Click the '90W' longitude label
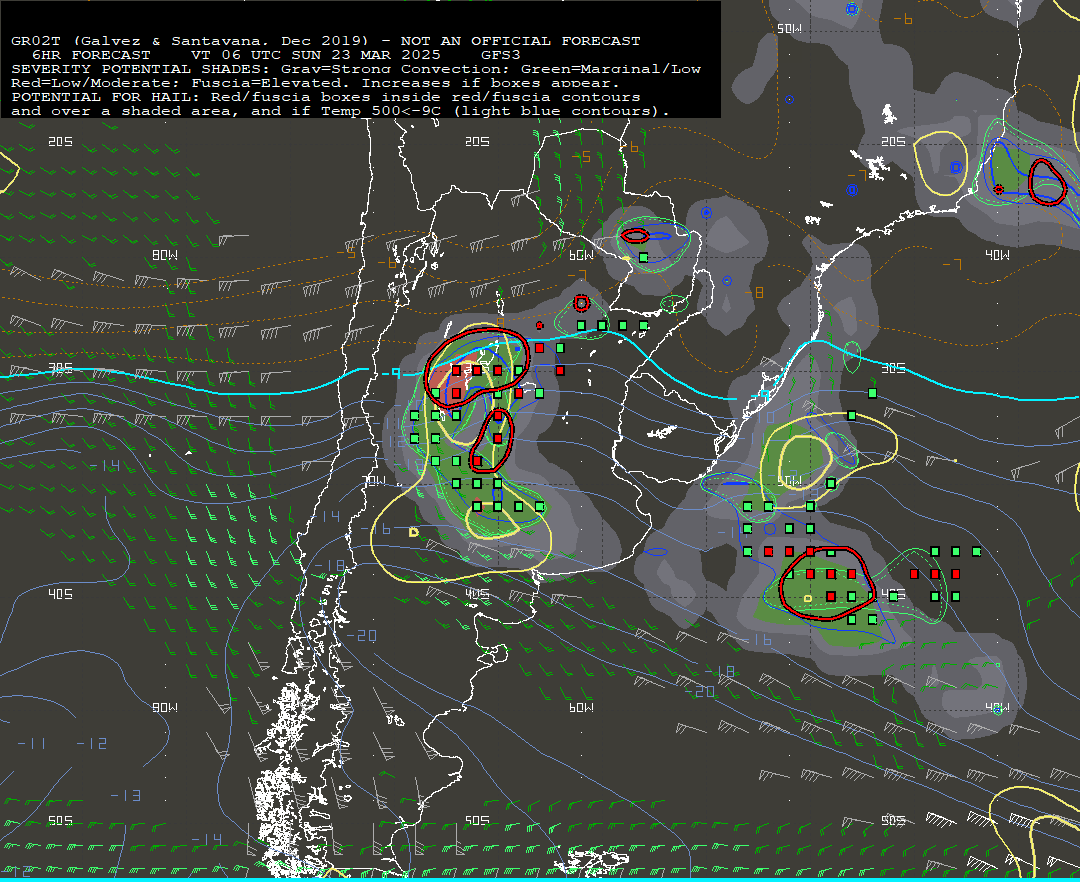The width and height of the screenshot is (1080, 882). point(165,707)
